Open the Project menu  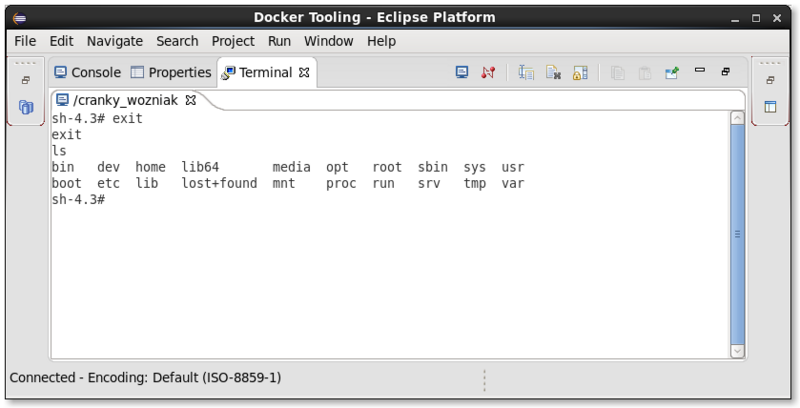click(233, 41)
